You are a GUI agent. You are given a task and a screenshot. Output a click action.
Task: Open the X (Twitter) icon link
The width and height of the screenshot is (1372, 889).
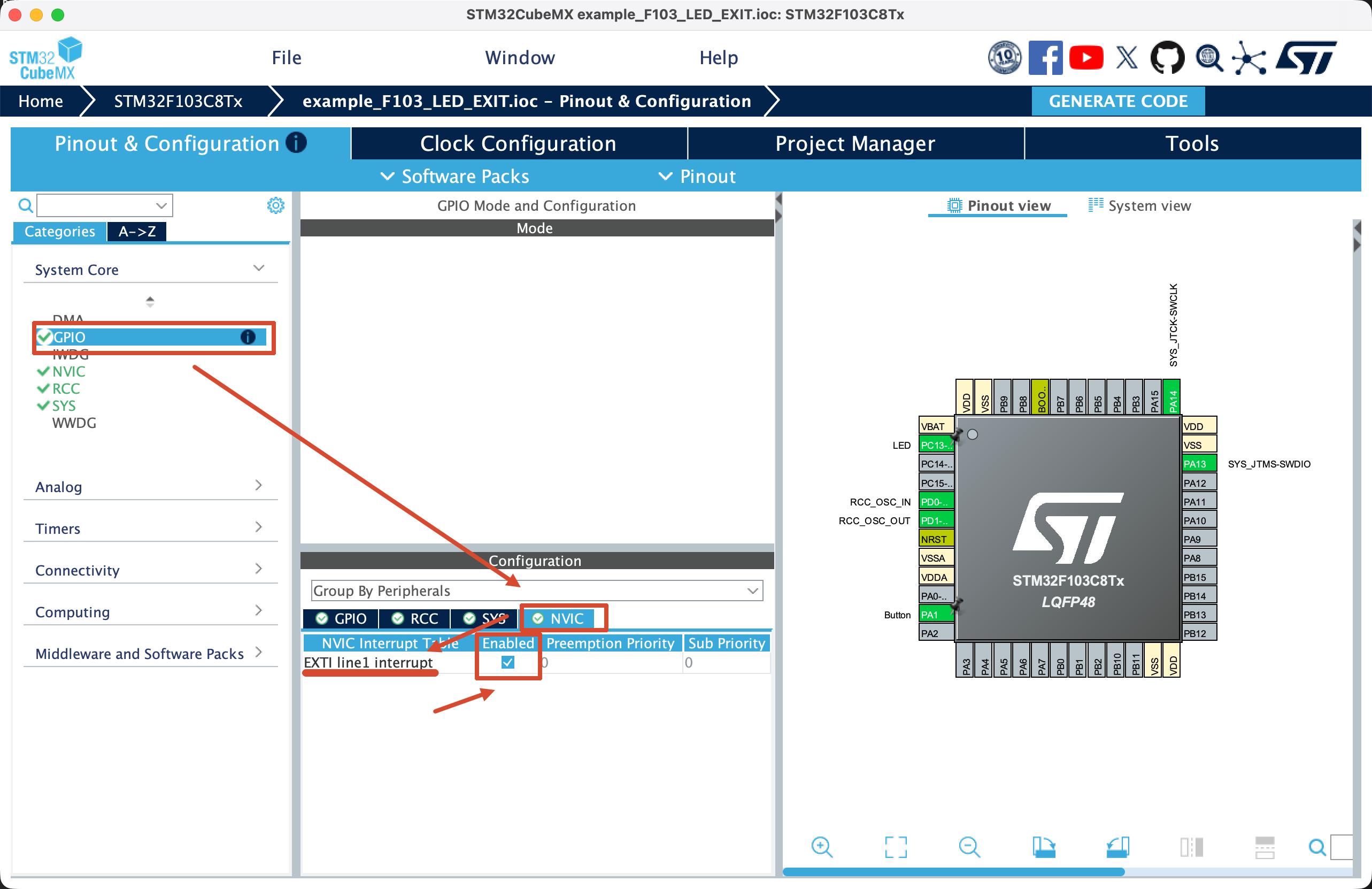point(1127,58)
